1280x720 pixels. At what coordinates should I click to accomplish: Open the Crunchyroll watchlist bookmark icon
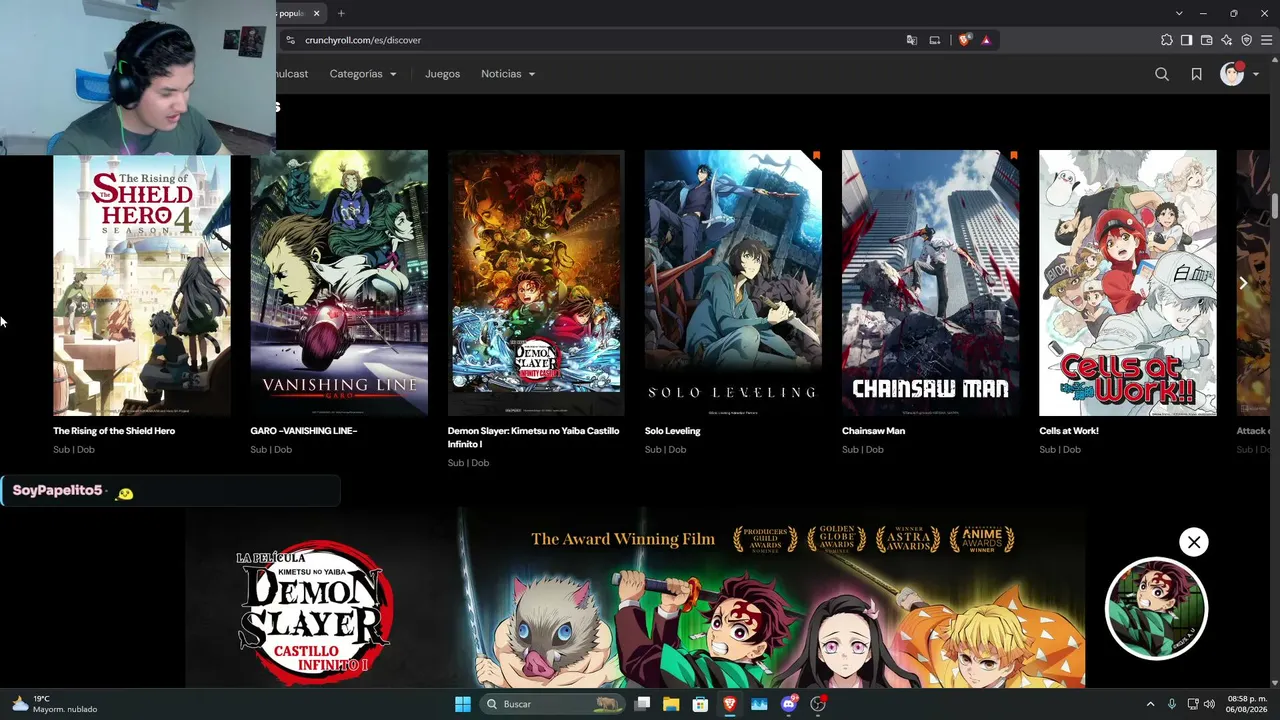tap(1196, 74)
